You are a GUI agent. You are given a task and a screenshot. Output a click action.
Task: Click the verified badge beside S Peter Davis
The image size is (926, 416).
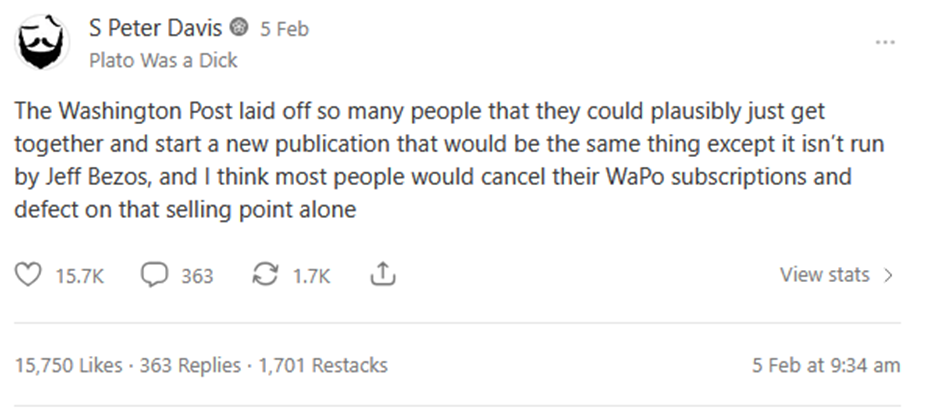coord(239,28)
